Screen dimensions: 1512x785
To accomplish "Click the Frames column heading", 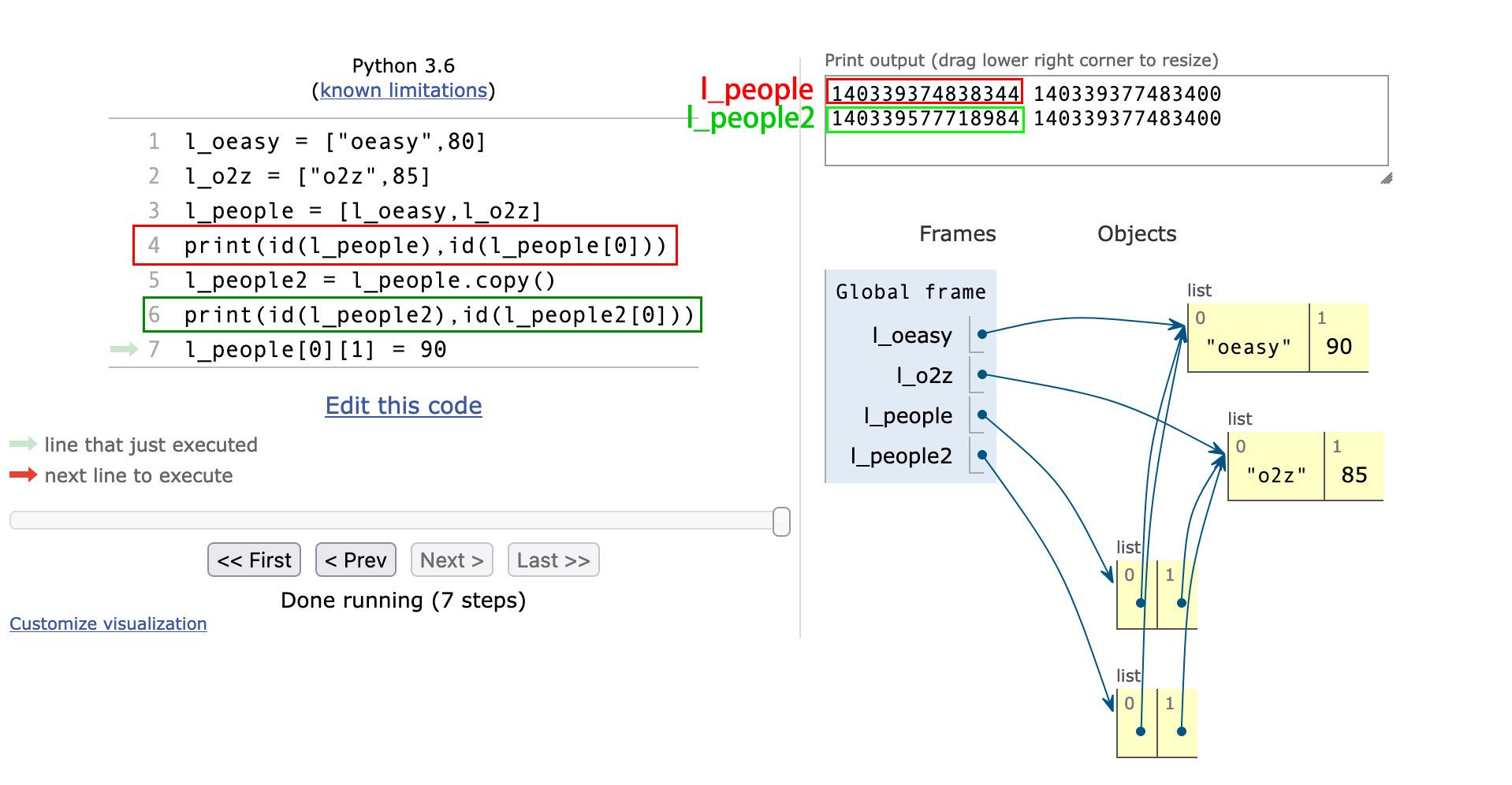I will point(957,234).
